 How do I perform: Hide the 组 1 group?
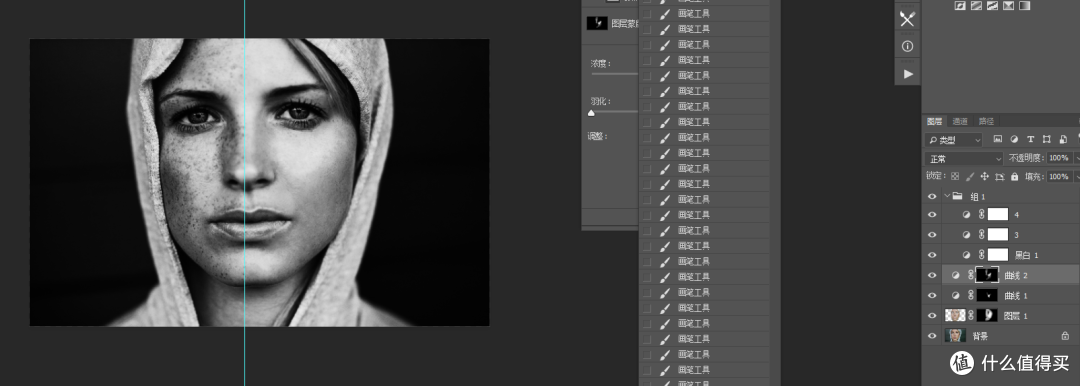[x=932, y=196]
